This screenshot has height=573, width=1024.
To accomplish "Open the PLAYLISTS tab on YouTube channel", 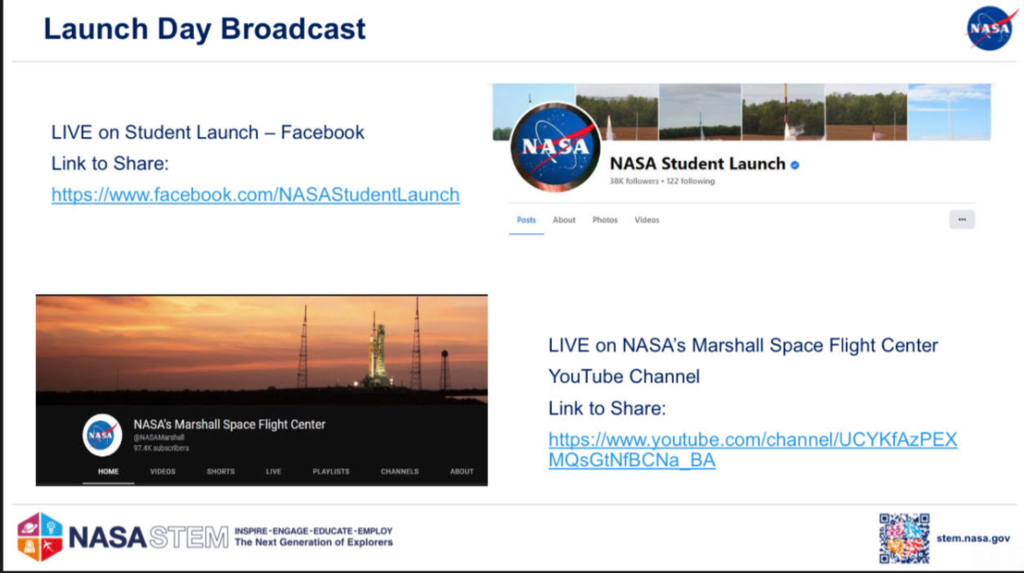I will pyautogui.click(x=331, y=471).
